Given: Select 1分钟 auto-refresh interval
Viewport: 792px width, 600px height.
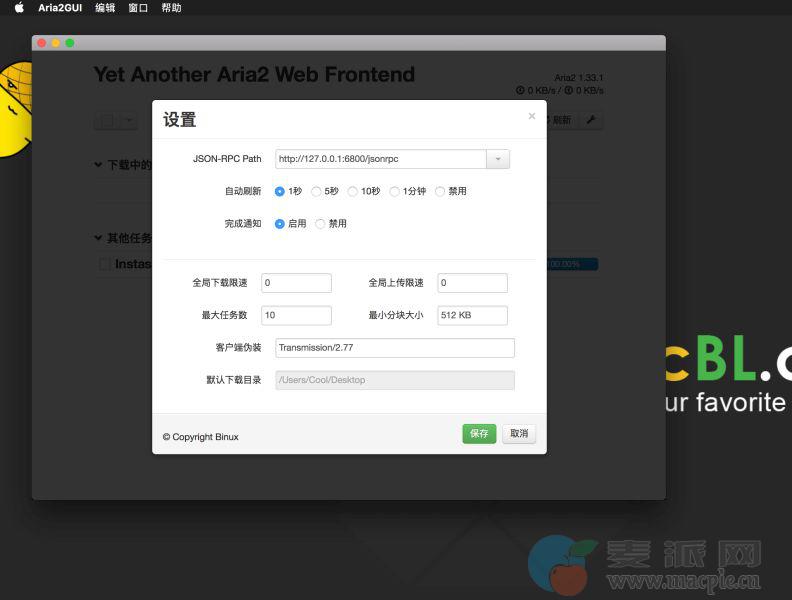Looking at the screenshot, I should 395,191.
